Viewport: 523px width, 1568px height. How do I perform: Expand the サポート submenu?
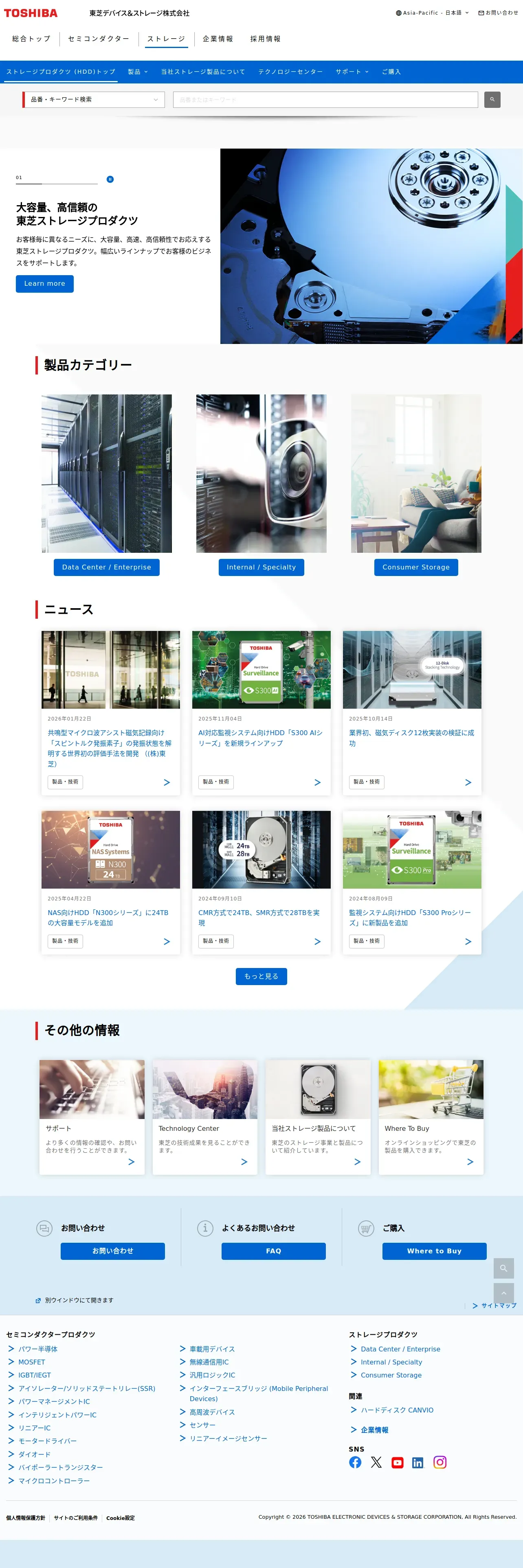click(x=352, y=72)
